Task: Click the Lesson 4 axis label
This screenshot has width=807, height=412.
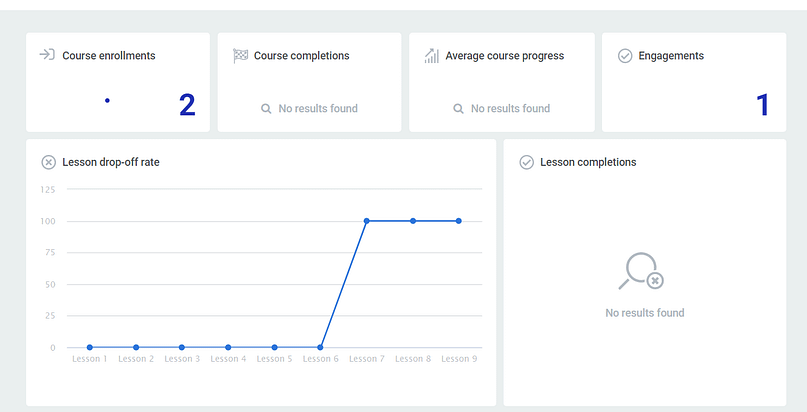Action: pos(228,359)
